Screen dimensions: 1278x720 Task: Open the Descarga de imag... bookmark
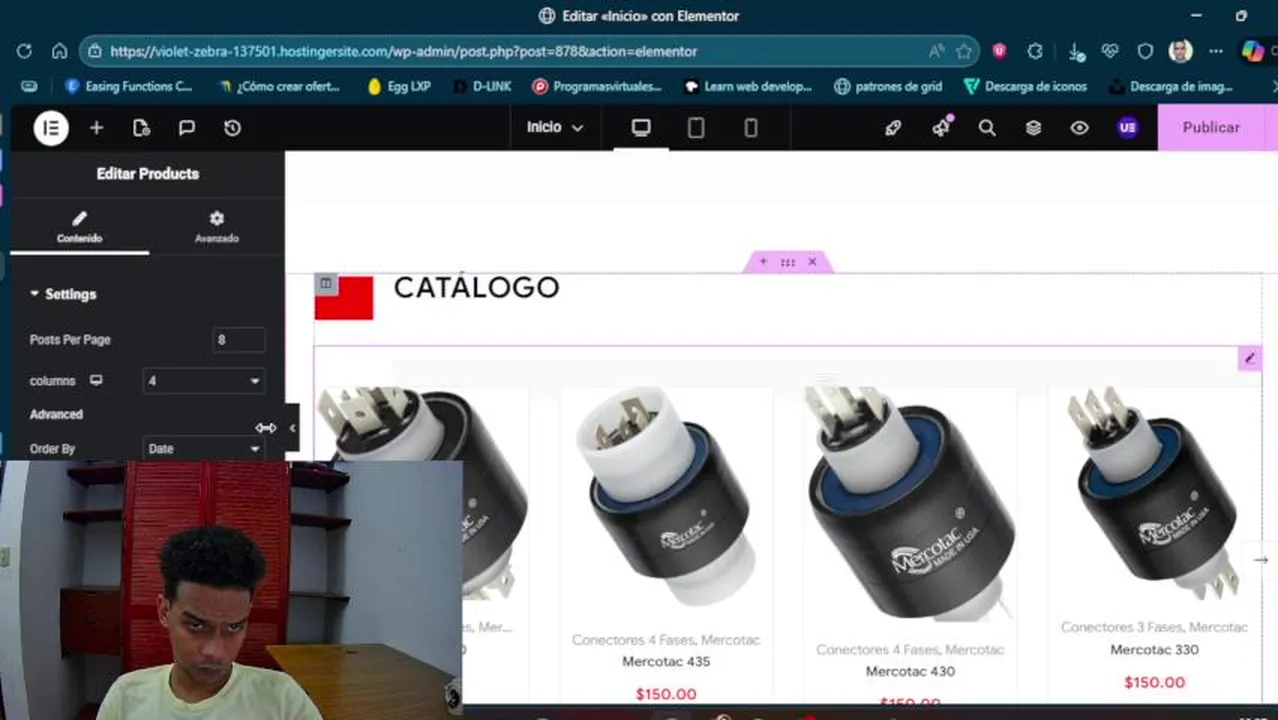tap(1170, 87)
